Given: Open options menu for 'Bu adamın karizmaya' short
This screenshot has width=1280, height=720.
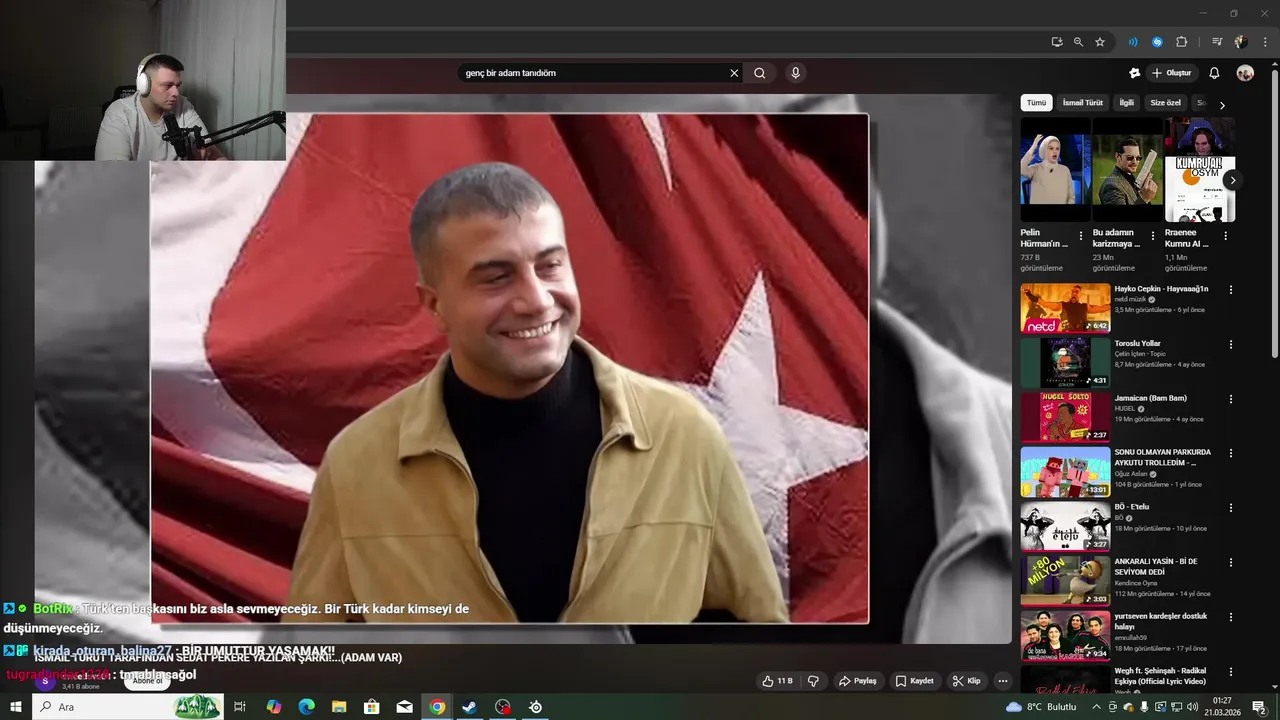Looking at the screenshot, I should coord(1152,237).
